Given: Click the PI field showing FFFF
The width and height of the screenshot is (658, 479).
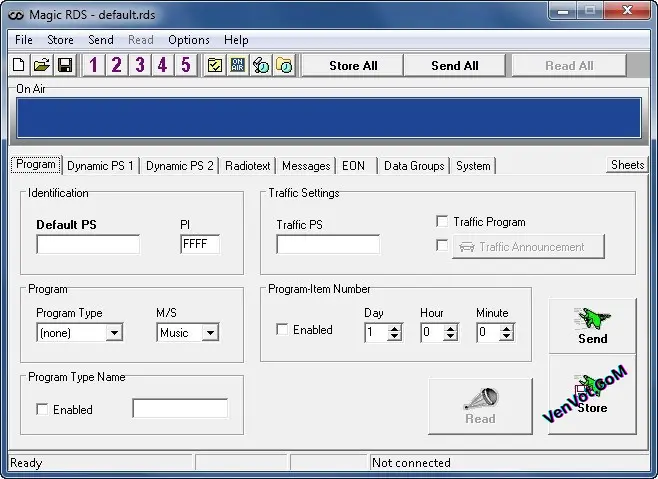Looking at the screenshot, I should 200,244.
